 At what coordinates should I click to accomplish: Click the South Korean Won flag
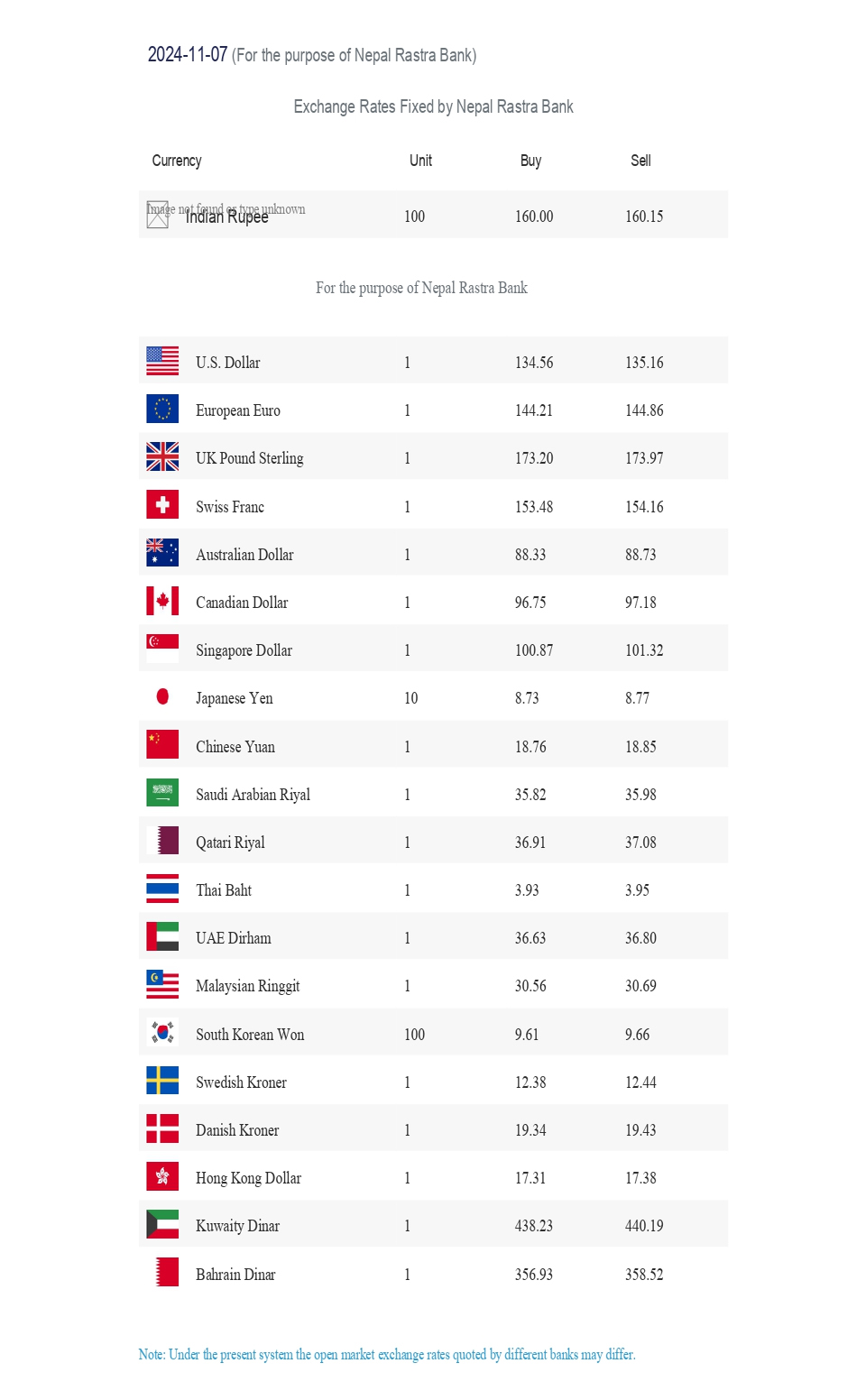pyautogui.click(x=162, y=1032)
